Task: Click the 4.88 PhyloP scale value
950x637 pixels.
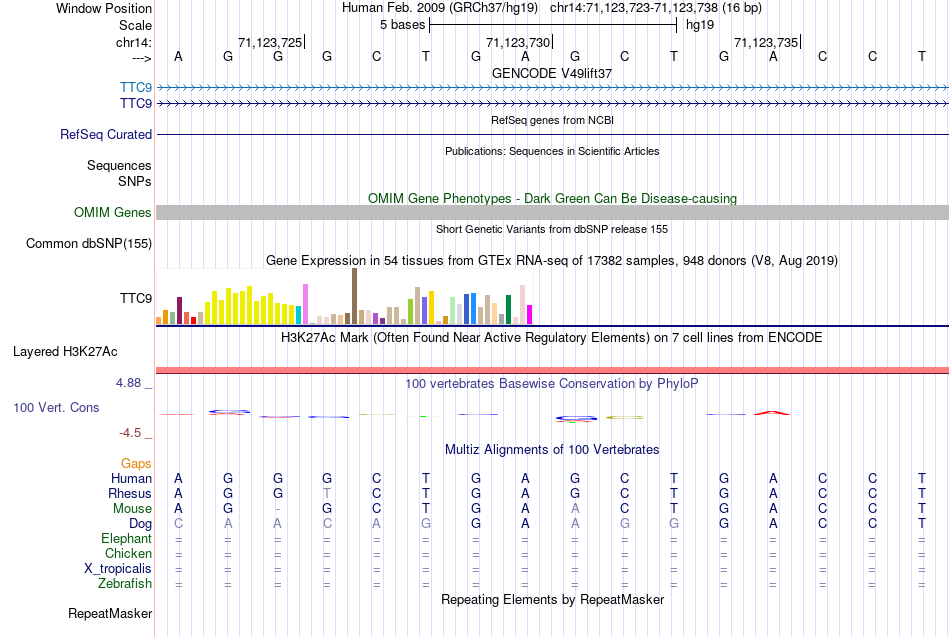Action: [128, 383]
